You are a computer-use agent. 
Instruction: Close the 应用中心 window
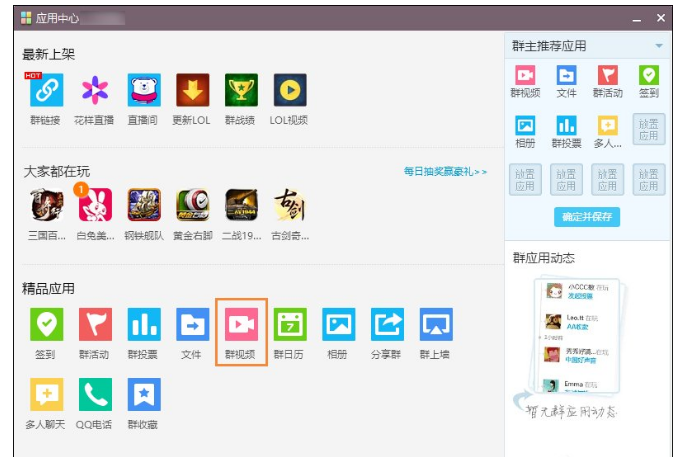[661, 18]
